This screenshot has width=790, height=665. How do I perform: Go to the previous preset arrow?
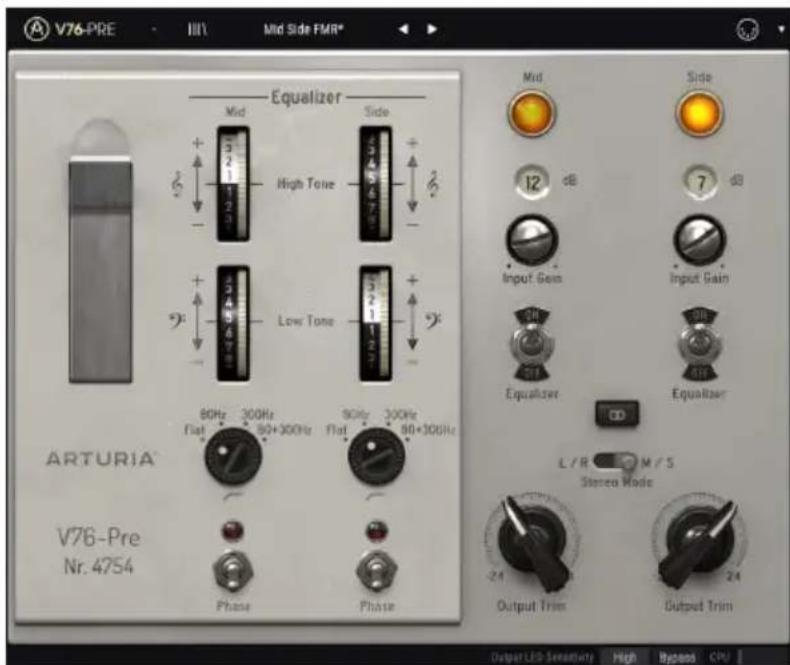(x=403, y=29)
